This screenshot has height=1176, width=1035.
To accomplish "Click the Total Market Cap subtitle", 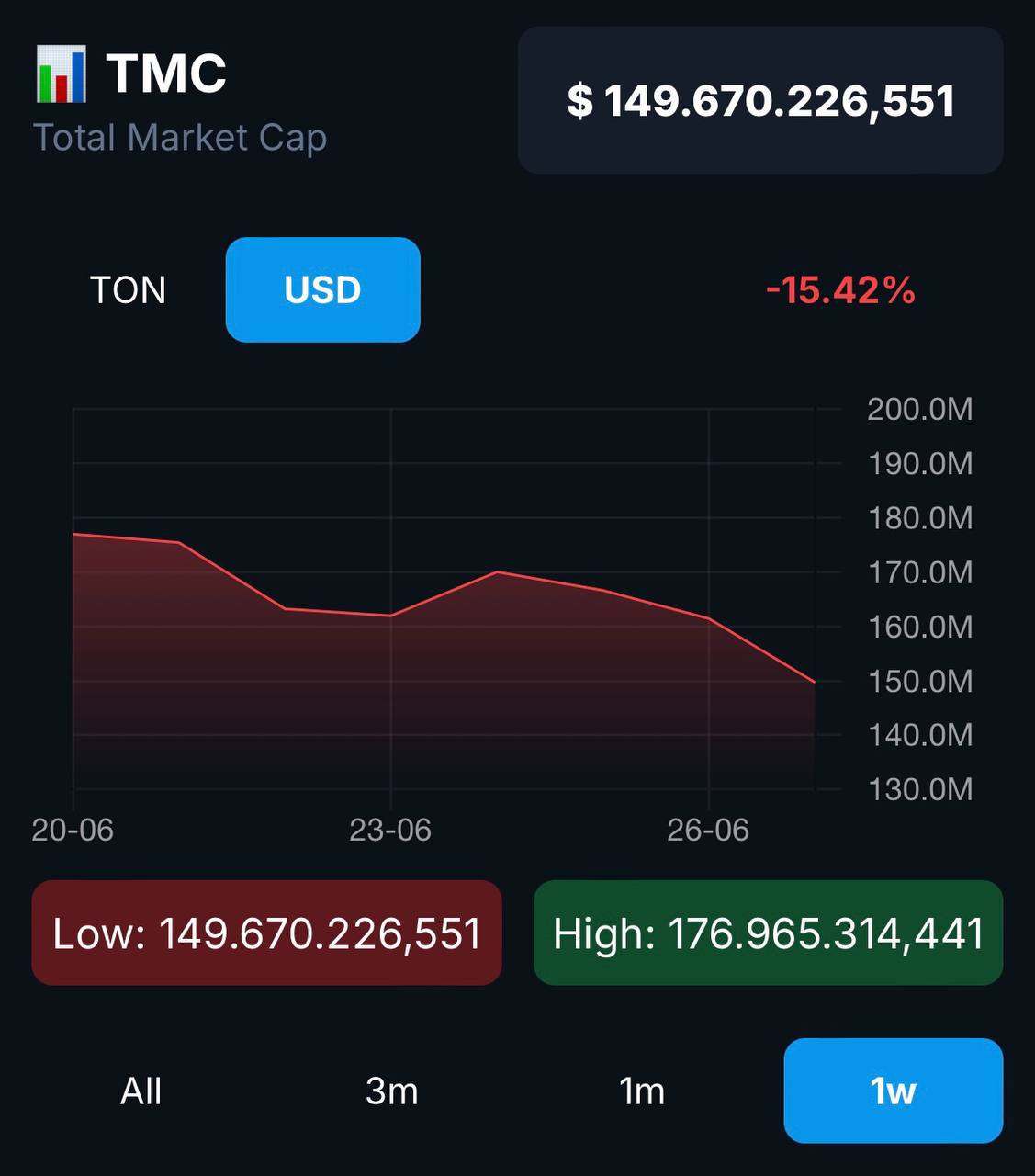I will (x=180, y=138).
